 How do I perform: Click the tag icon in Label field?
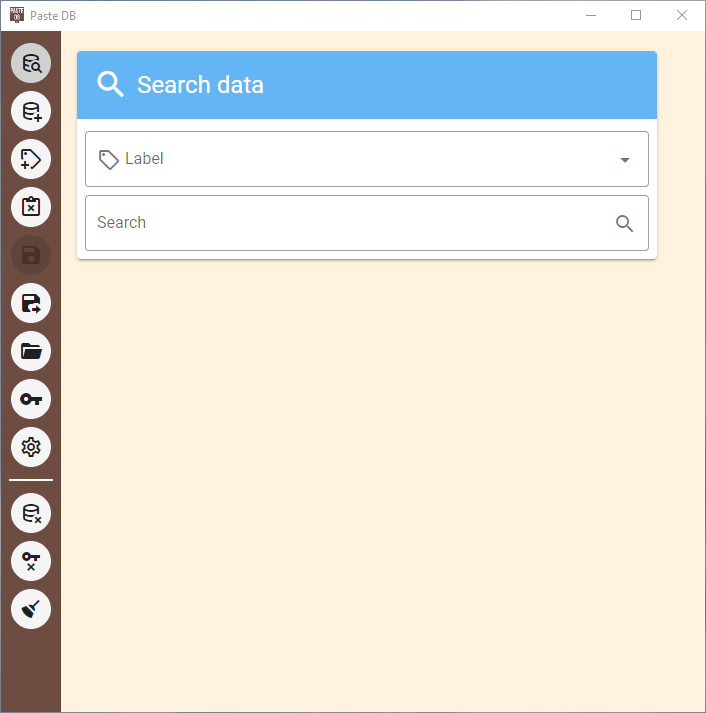109,160
